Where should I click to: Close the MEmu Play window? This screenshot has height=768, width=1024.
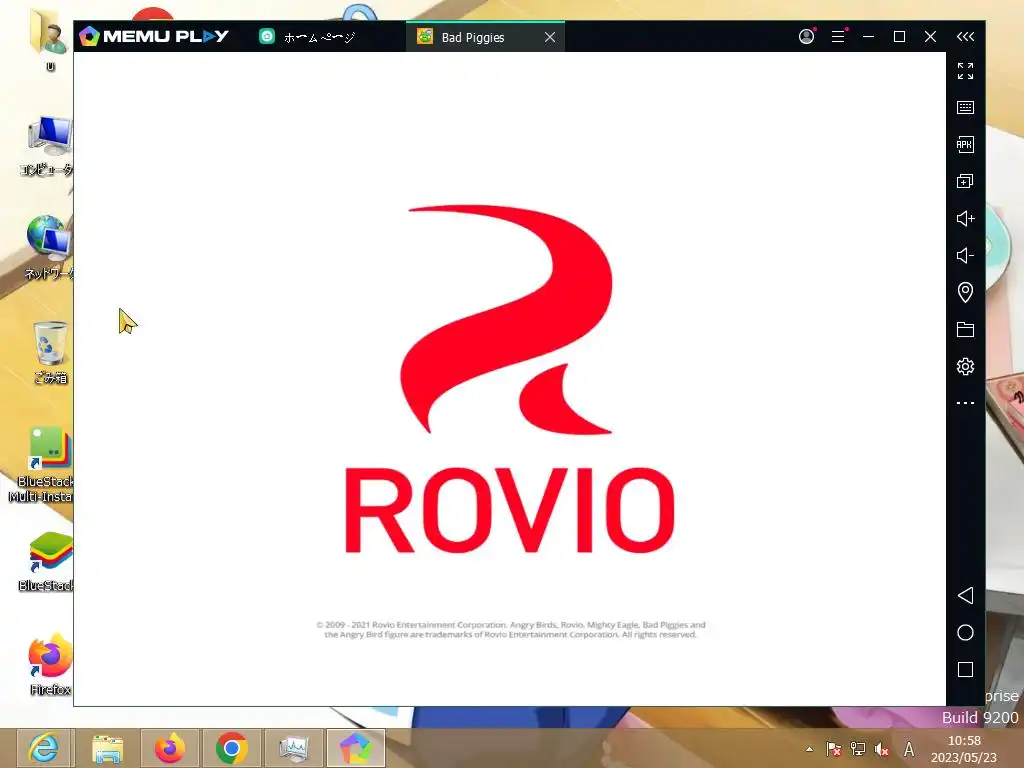pos(930,37)
